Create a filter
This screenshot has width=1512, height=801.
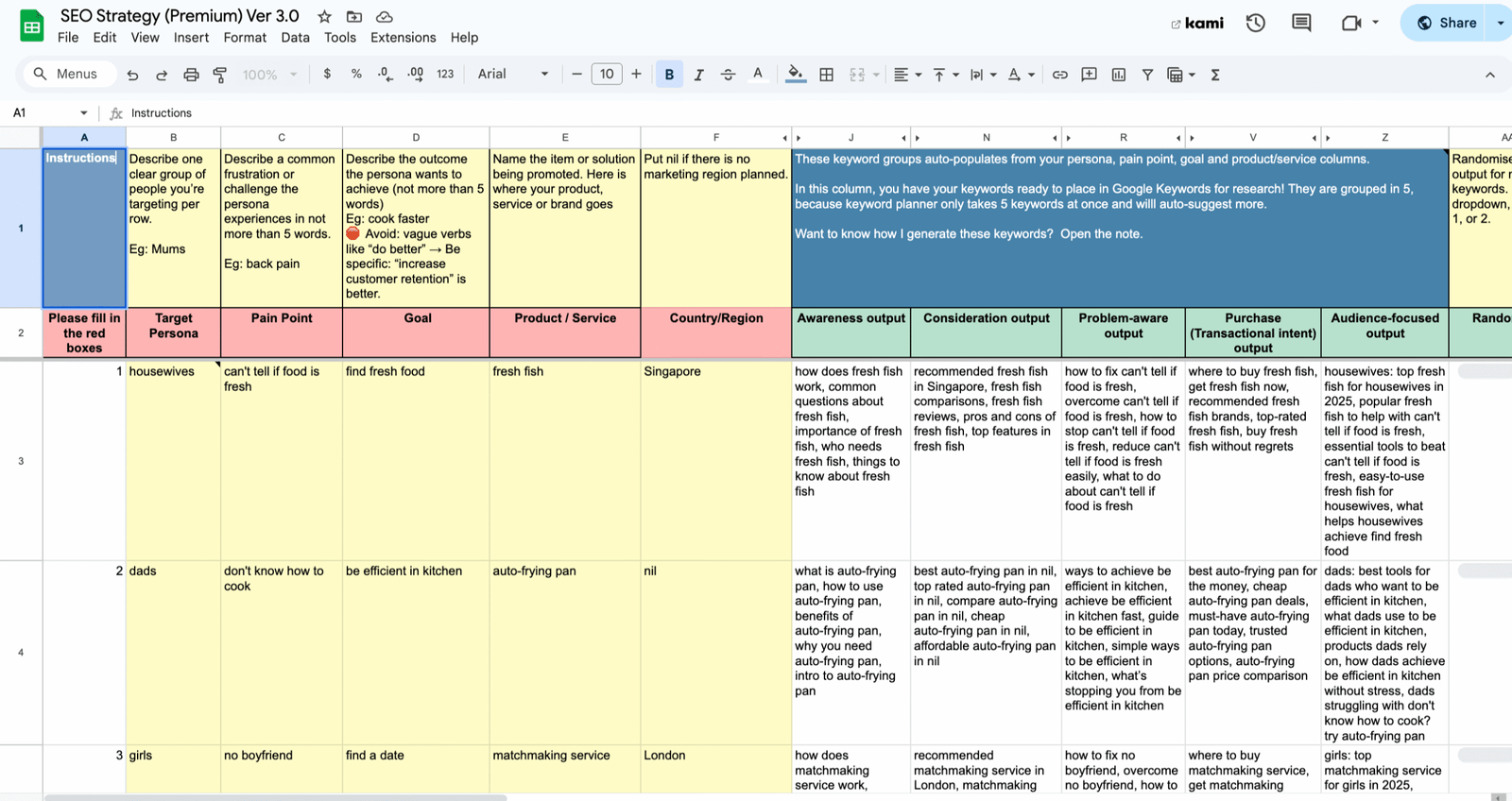[x=1147, y=75]
